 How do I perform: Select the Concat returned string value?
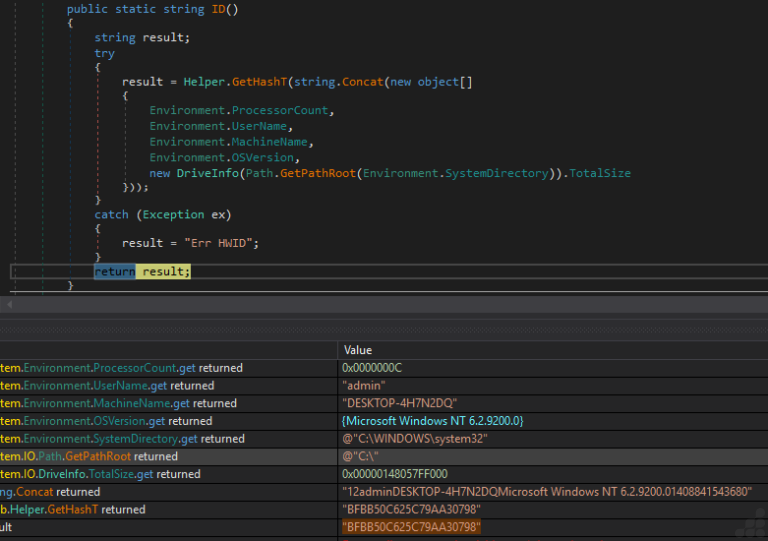coord(547,492)
